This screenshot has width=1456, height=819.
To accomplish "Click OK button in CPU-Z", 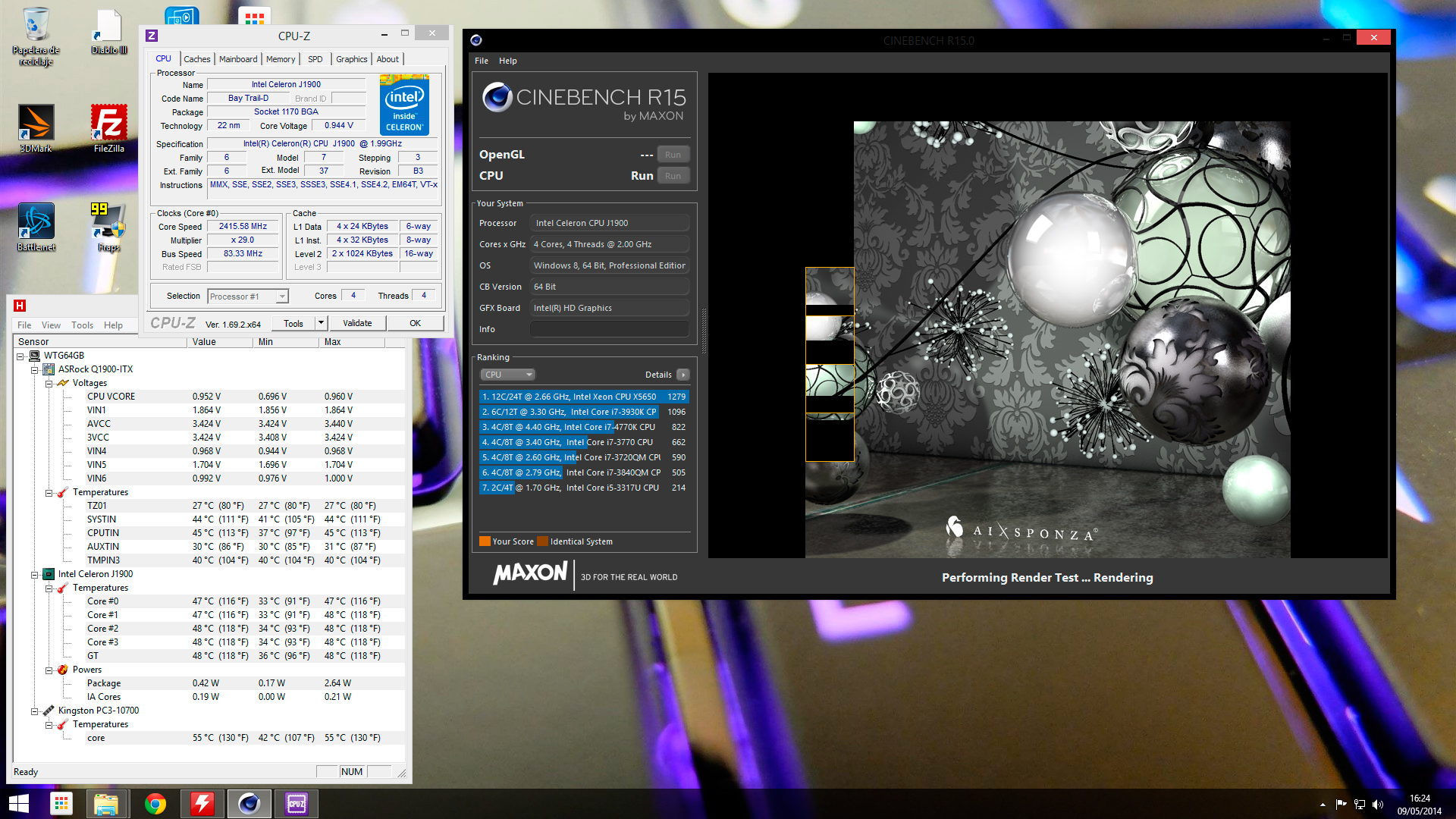I will [x=415, y=323].
